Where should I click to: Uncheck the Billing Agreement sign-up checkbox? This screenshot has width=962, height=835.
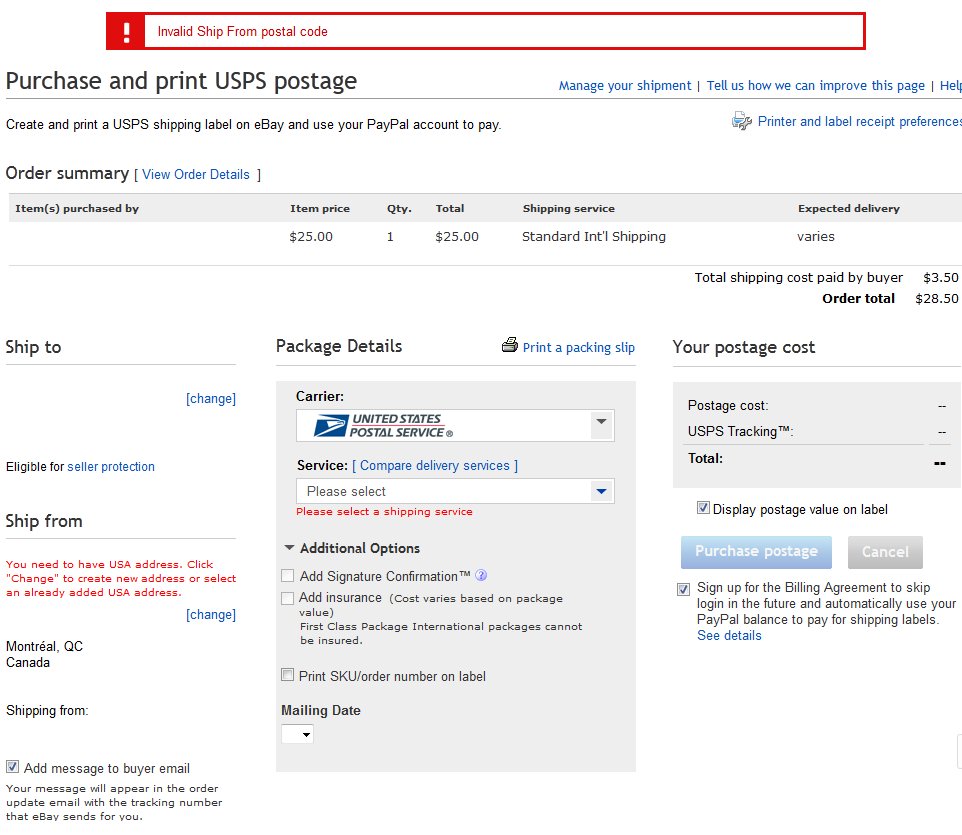683,589
